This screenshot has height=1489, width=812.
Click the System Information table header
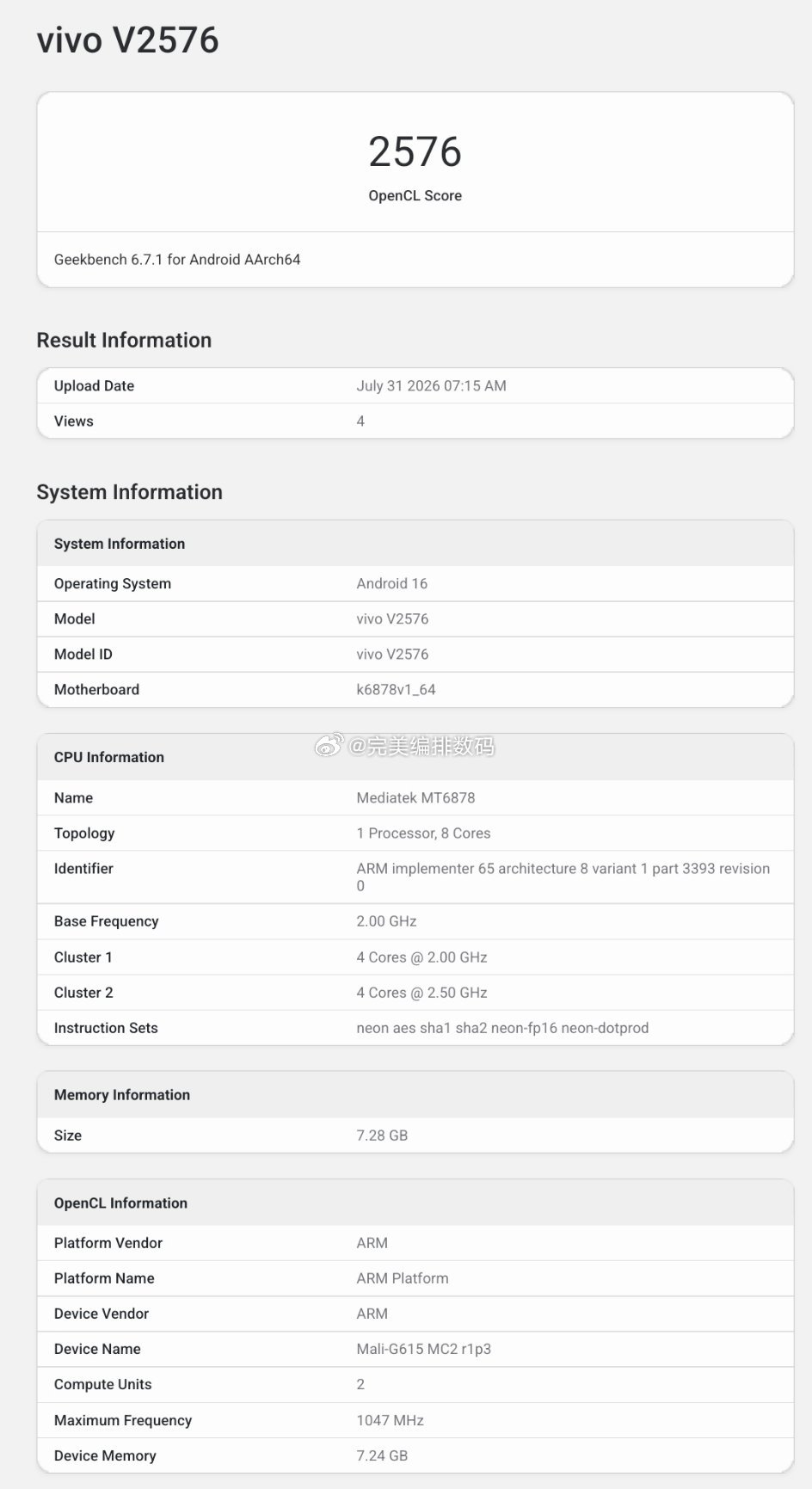pyautogui.click(x=120, y=544)
